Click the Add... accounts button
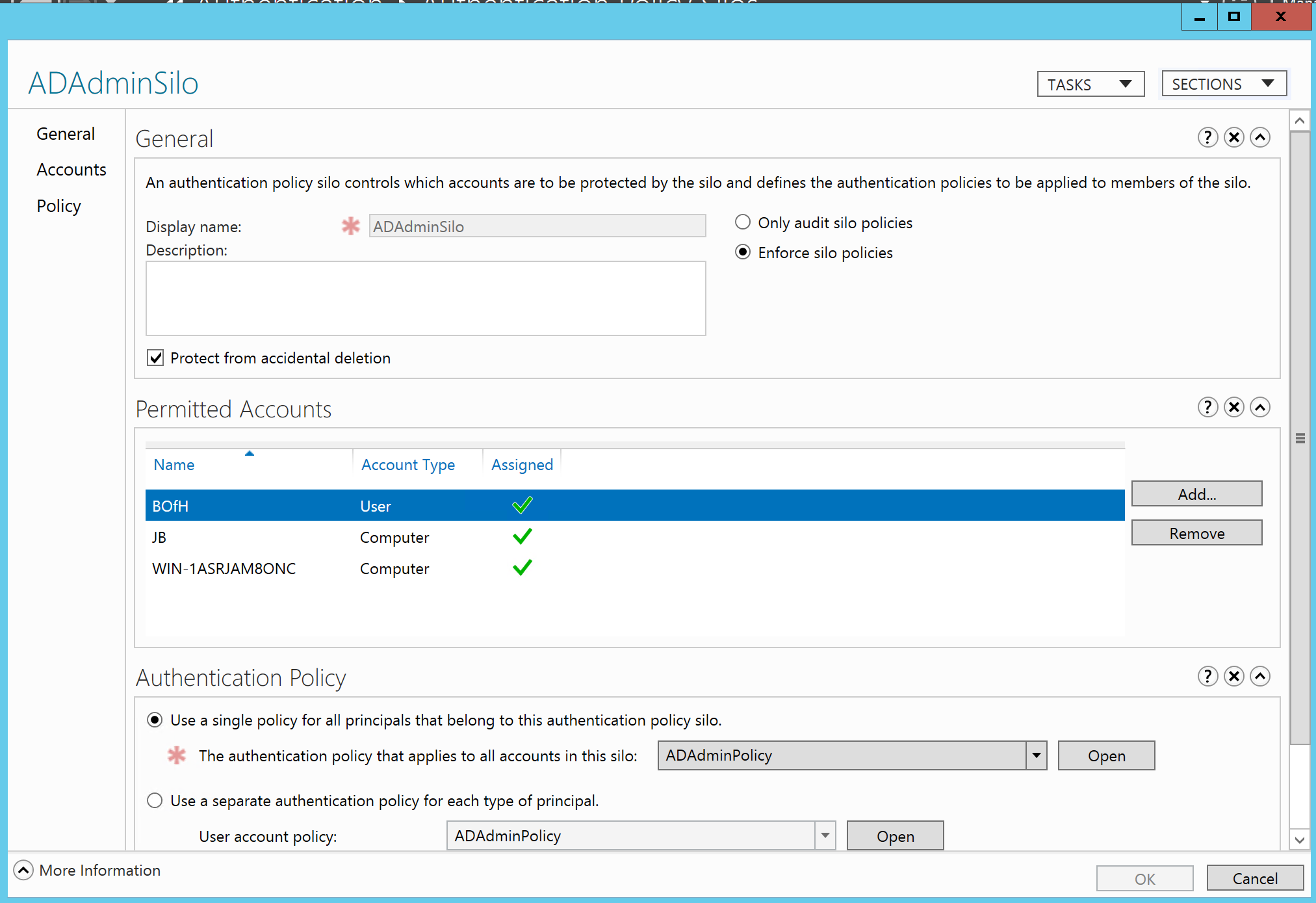Image resolution: width=1316 pixels, height=903 pixels. pyautogui.click(x=1196, y=494)
